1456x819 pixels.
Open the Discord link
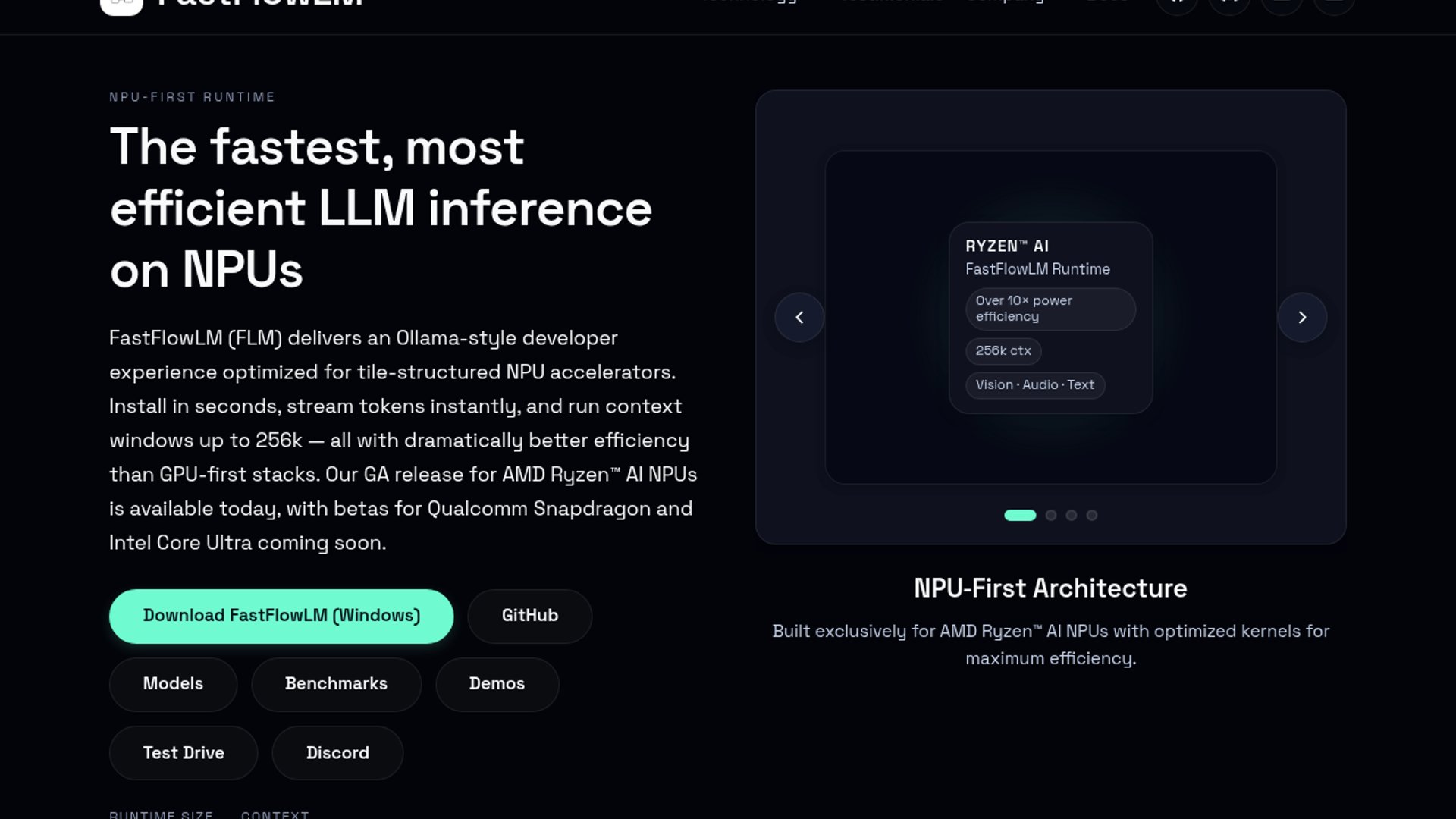337,753
